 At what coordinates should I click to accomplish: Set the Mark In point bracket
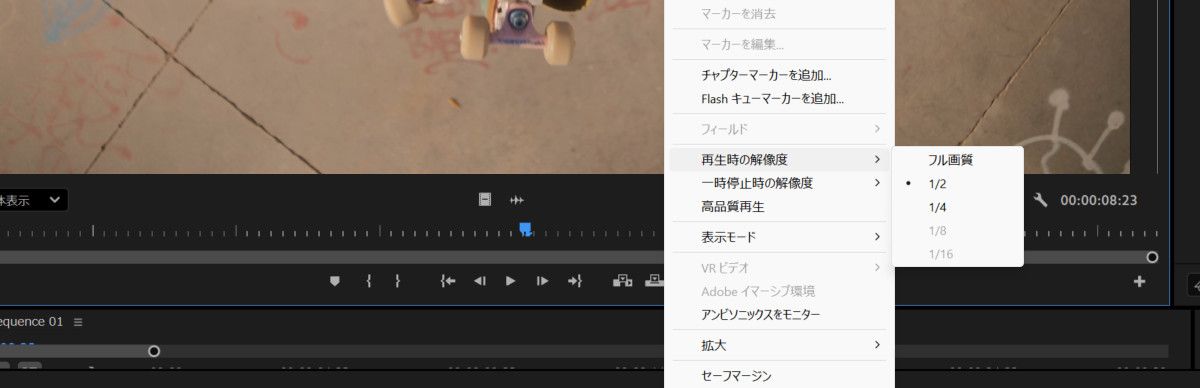tap(369, 281)
